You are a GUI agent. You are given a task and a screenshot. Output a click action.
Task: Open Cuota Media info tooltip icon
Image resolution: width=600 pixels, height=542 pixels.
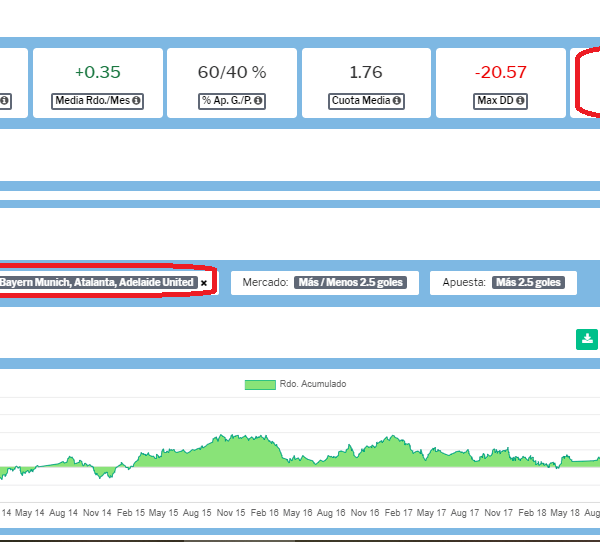point(397,101)
